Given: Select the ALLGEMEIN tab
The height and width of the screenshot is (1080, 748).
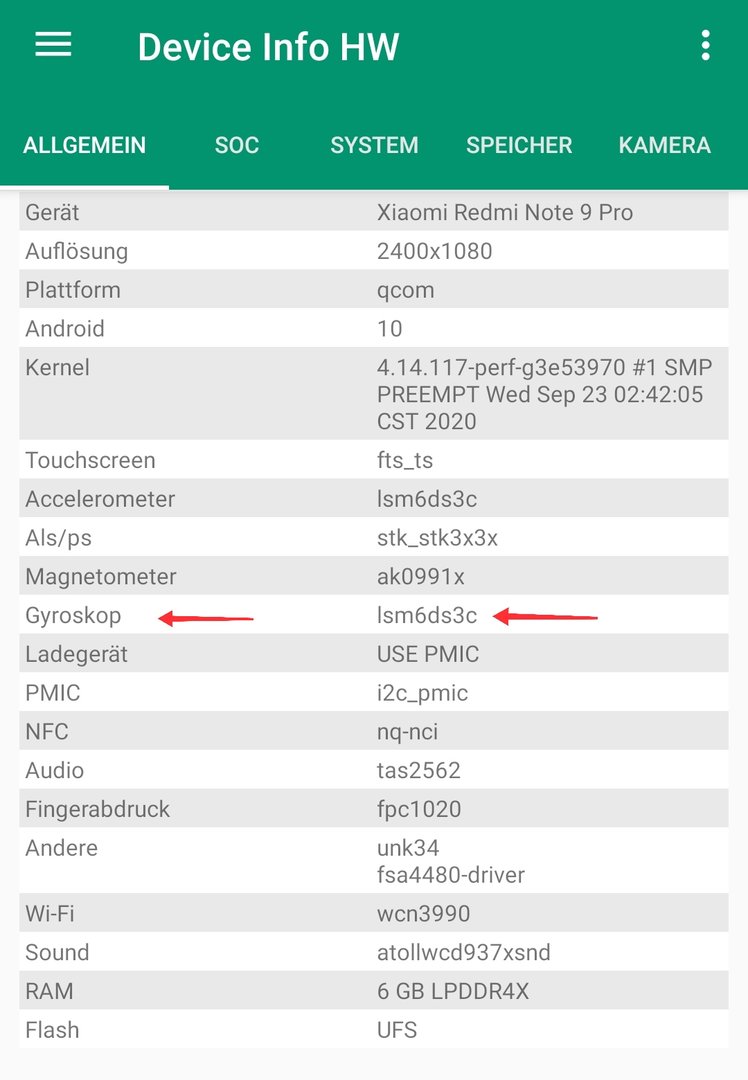Looking at the screenshot, I should point(84,145).
